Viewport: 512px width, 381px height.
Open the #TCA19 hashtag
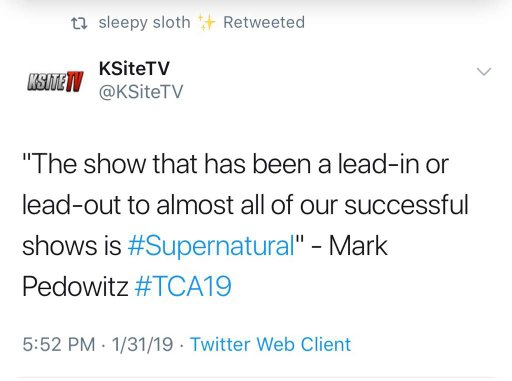(183, 286)
